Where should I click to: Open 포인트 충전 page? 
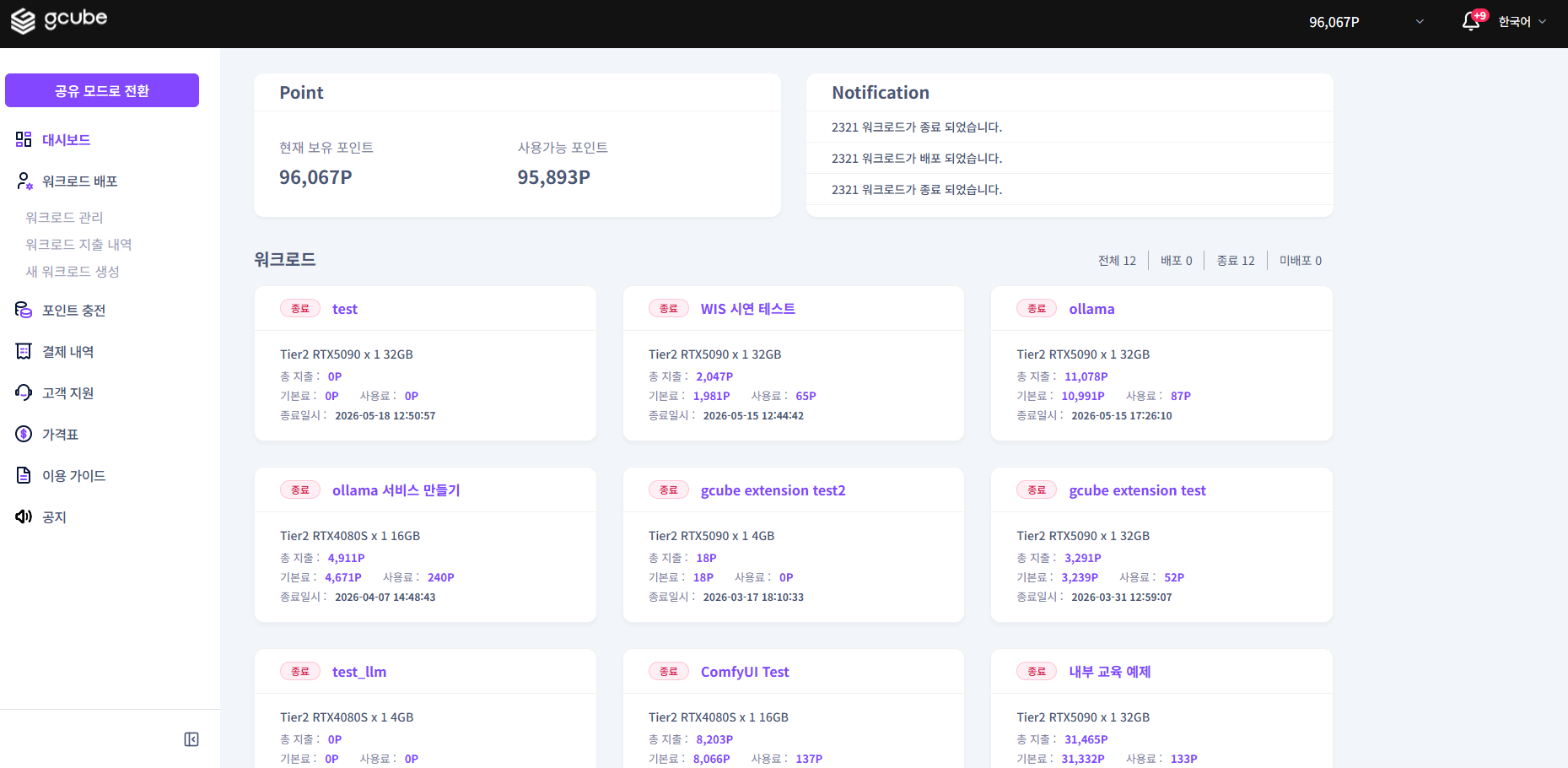click(x=74, y=310)
